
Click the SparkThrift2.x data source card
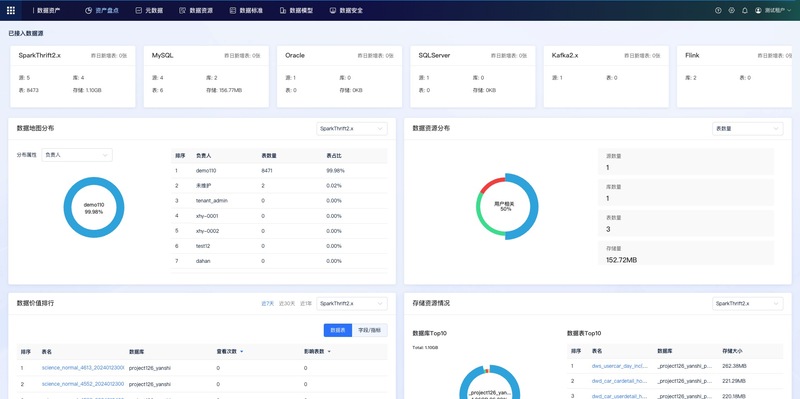73,77
